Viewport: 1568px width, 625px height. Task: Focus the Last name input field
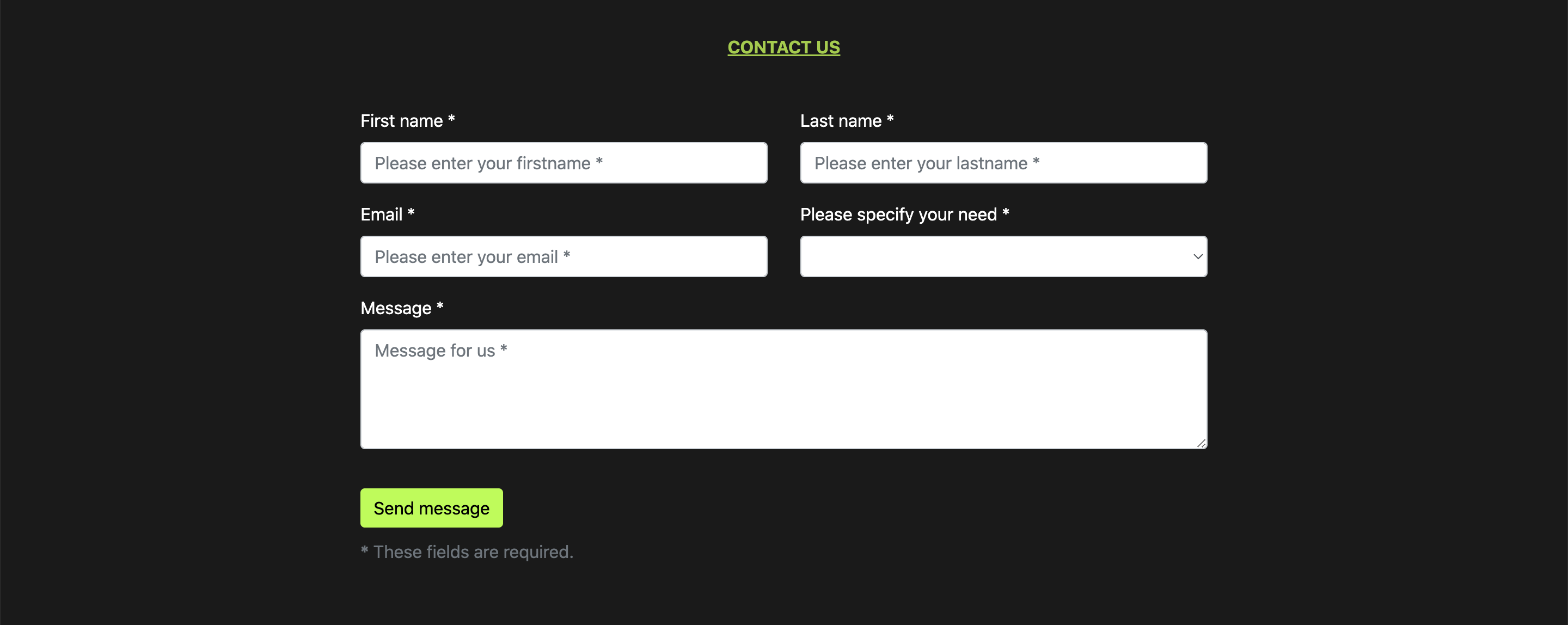[1003, 162]
